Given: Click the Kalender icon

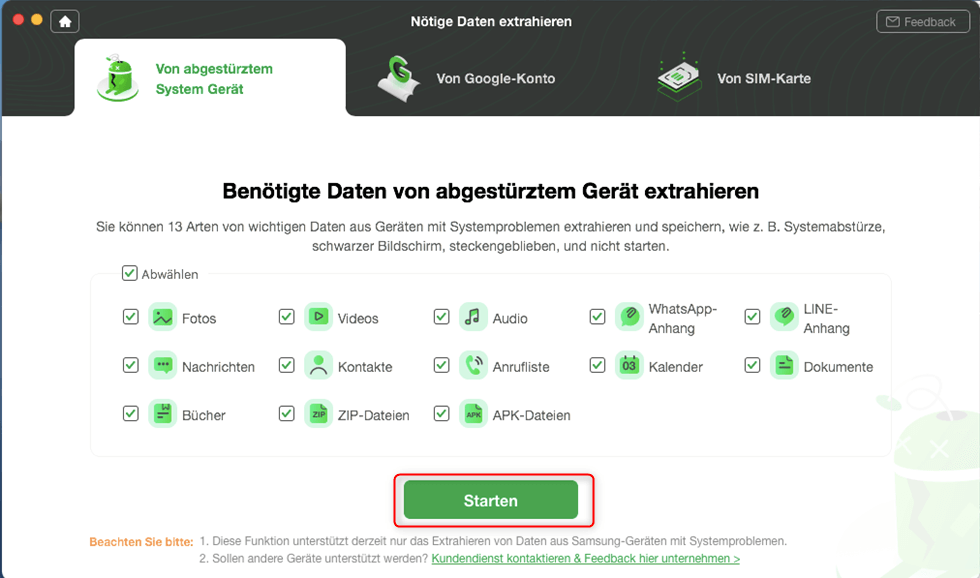Looking at the screenshot, I should (x=629, y=366).
